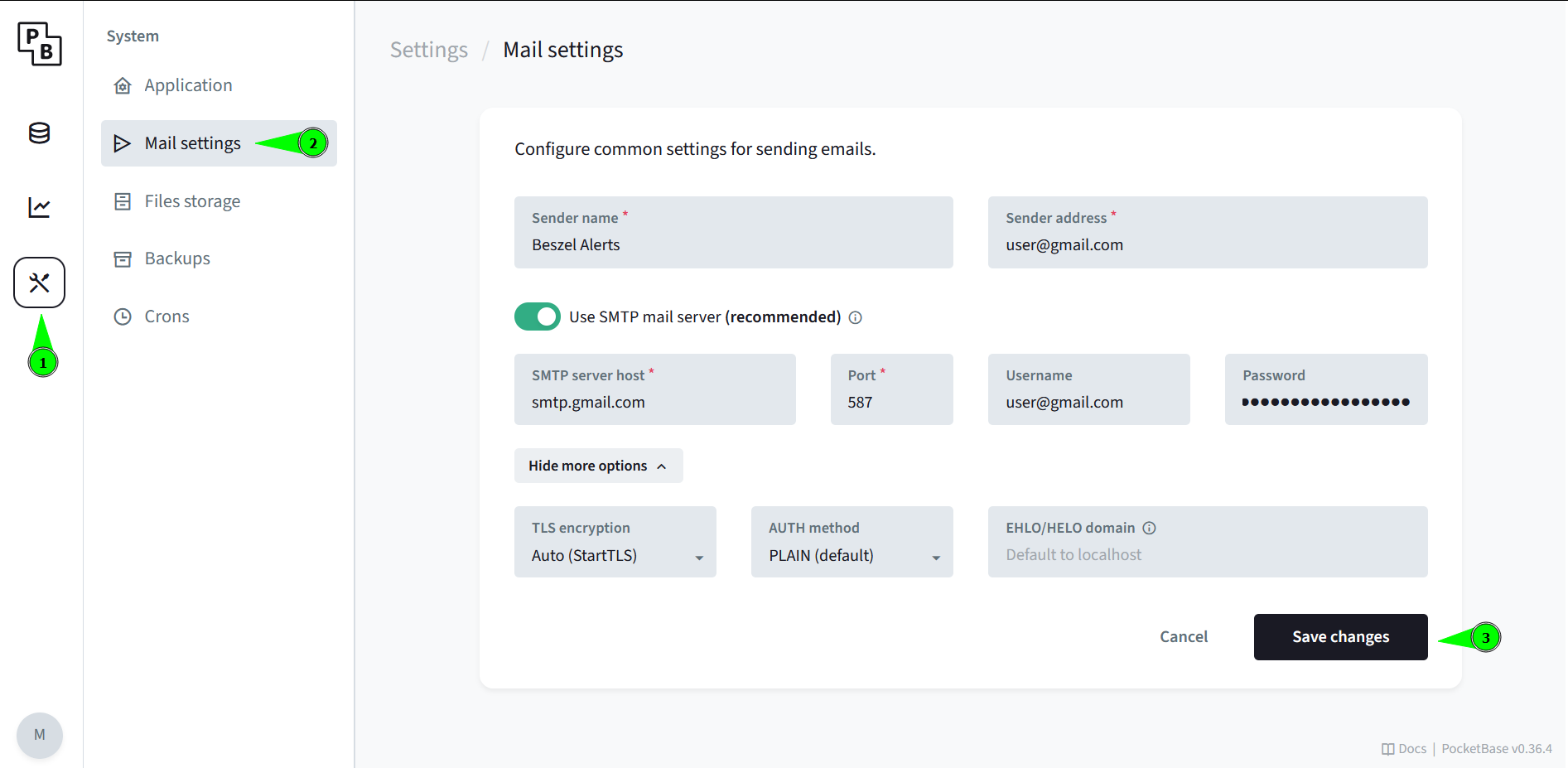
Task: Click the PocketBase logo icon
Action: (39, 44)
